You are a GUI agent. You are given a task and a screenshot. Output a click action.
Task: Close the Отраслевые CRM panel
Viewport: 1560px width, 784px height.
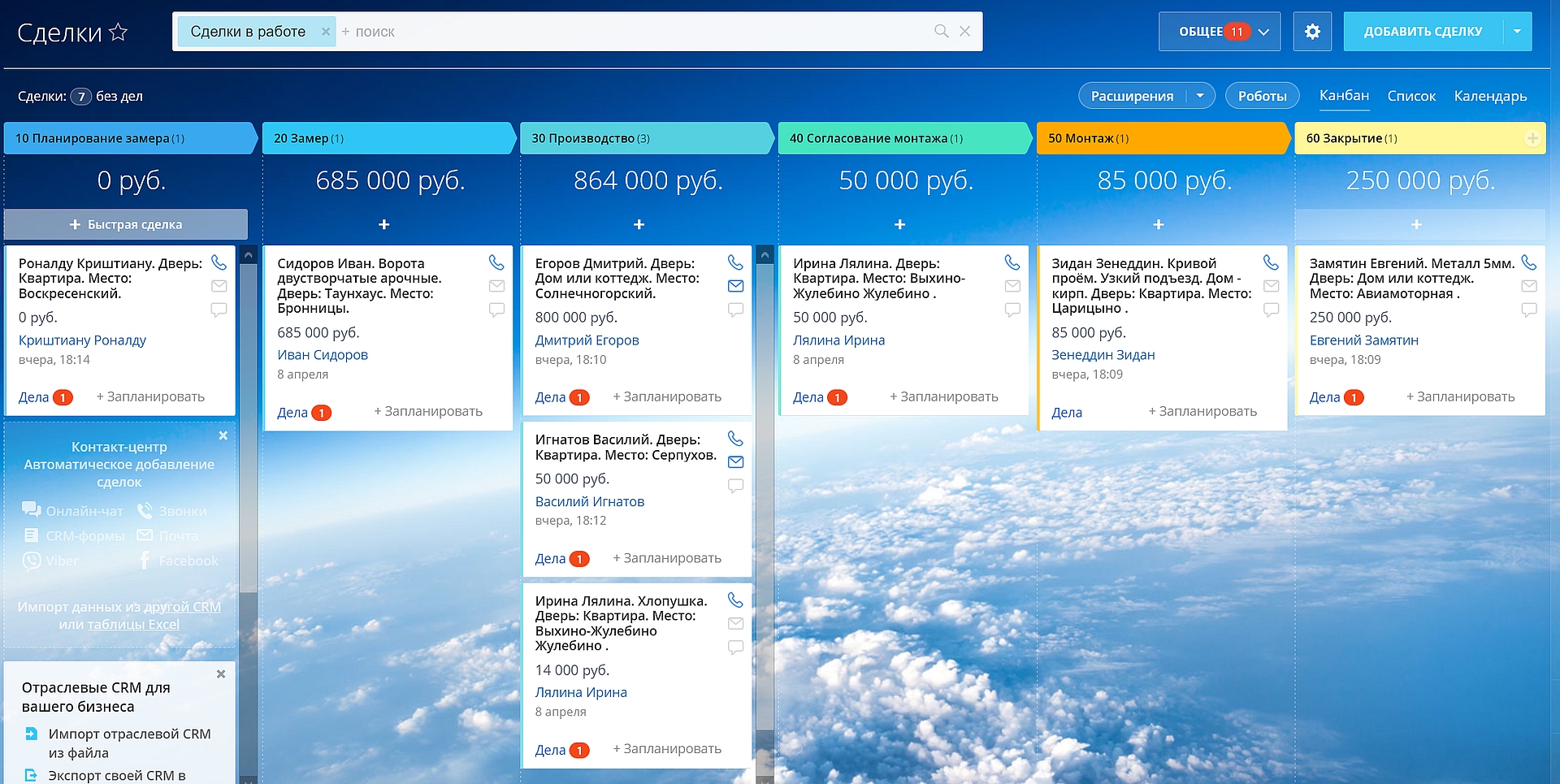[221, 674]
